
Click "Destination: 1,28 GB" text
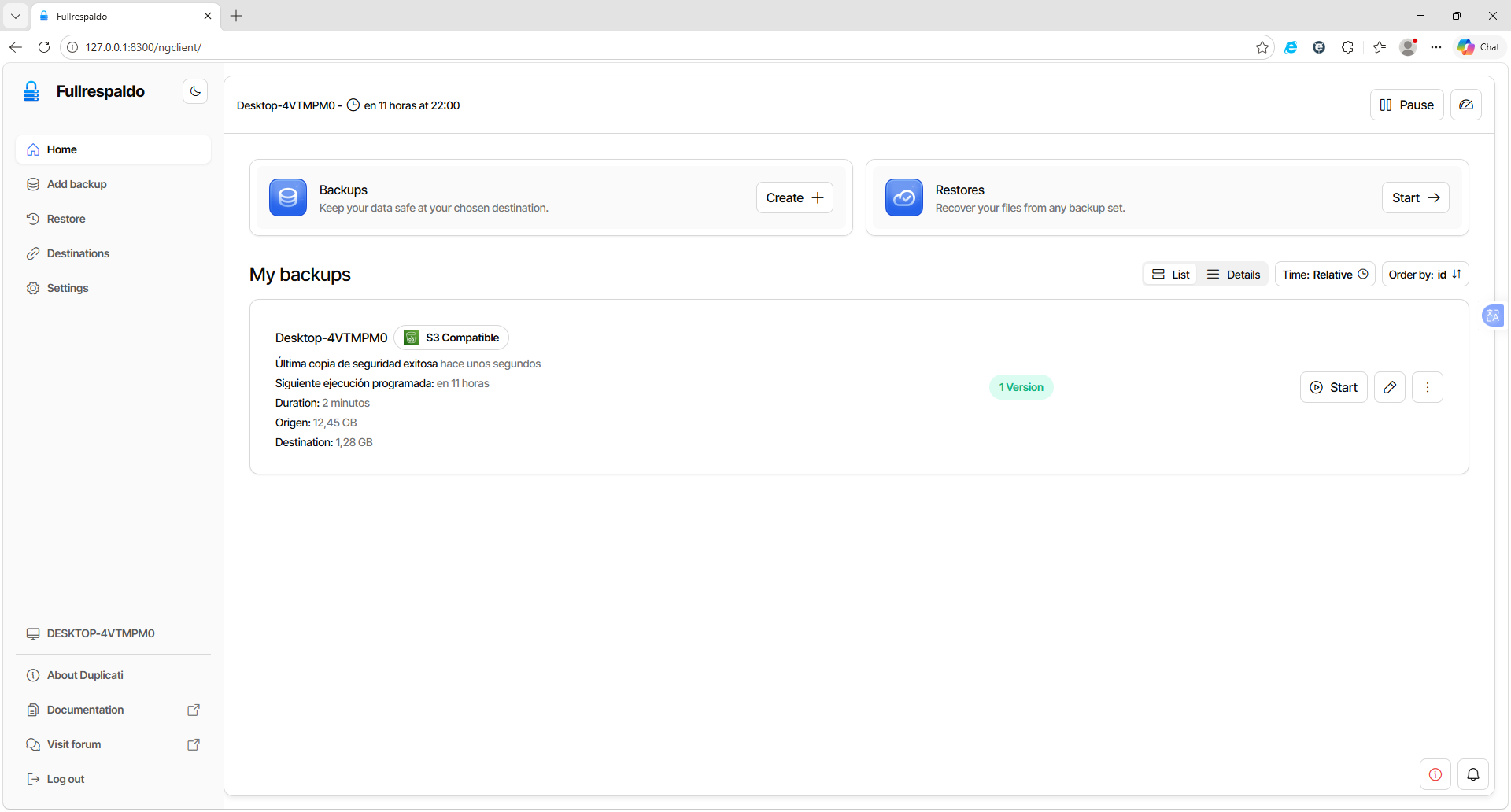click(x=323, y=442)
